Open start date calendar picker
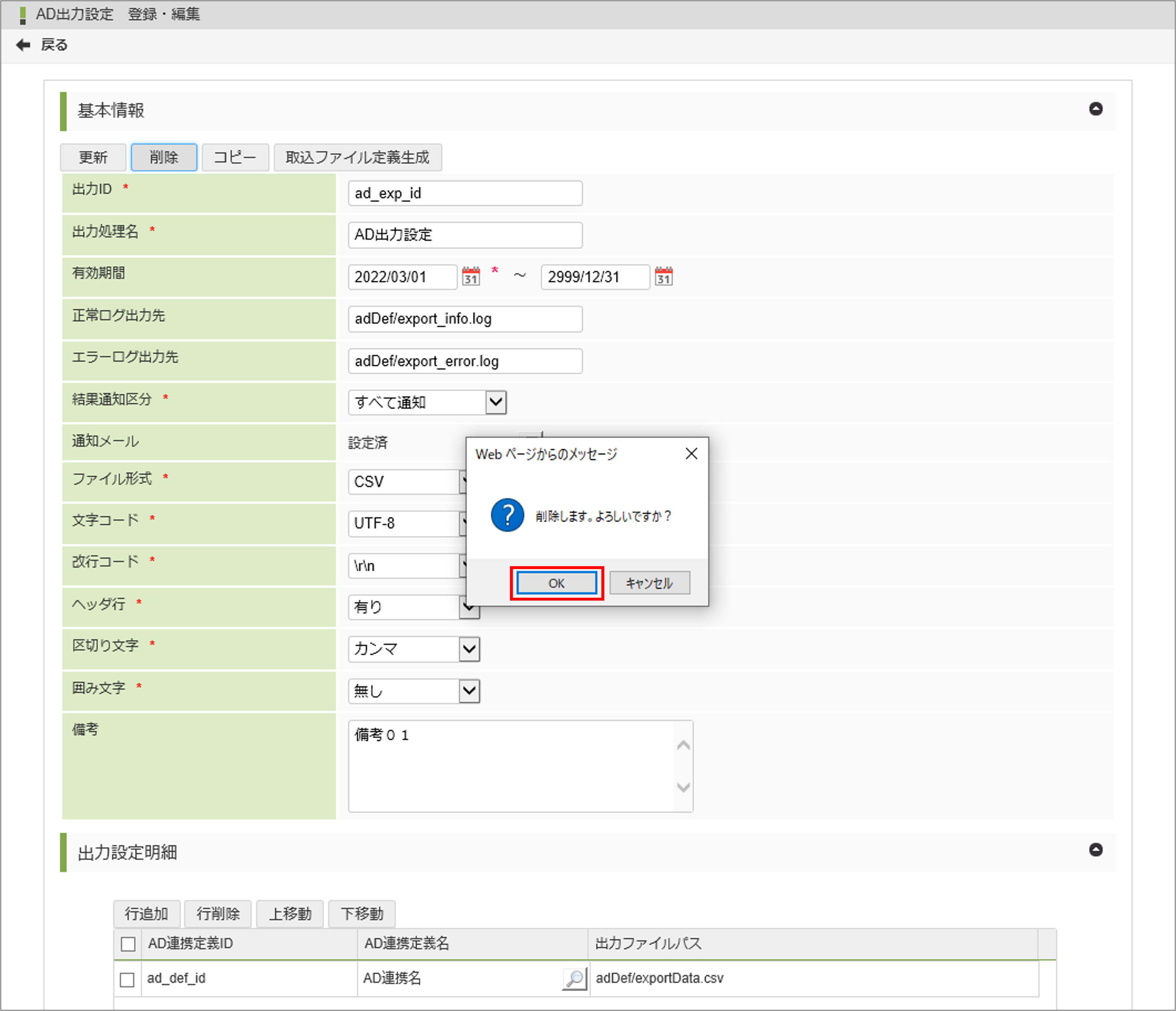 click(x=471, y=276)
